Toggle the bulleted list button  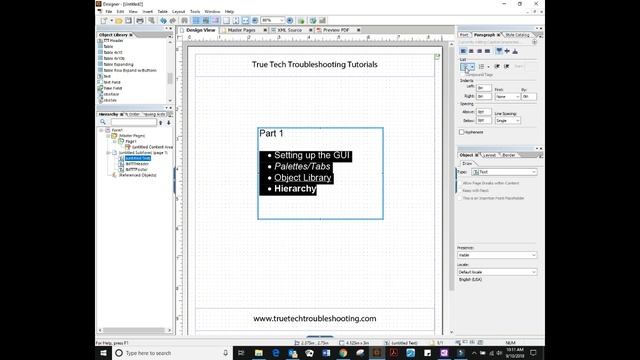464,67
